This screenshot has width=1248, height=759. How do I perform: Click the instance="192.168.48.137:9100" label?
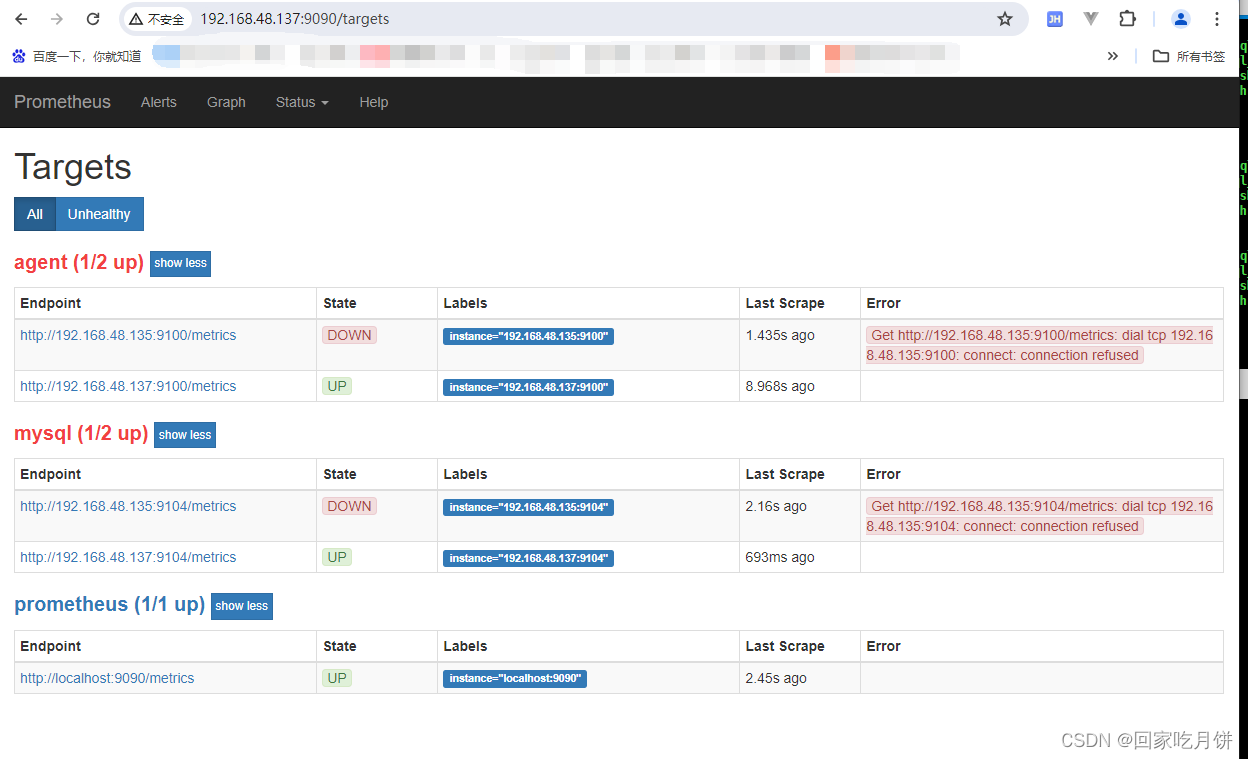tap(528, 387)
